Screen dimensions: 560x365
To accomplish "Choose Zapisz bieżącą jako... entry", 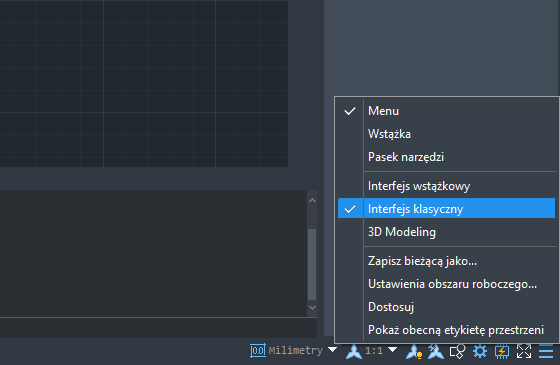I will click(446, 261).
